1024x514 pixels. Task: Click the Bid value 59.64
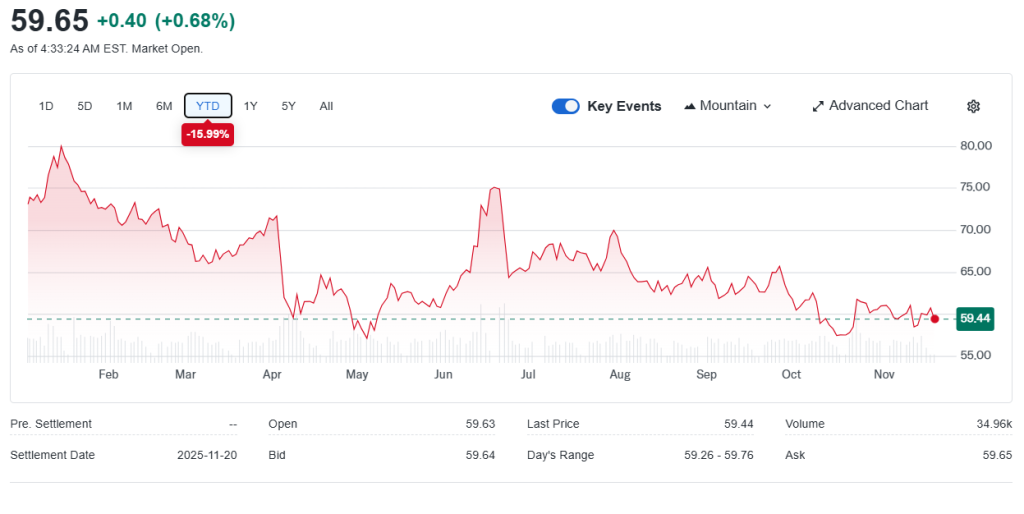click(x=480, y=455)
